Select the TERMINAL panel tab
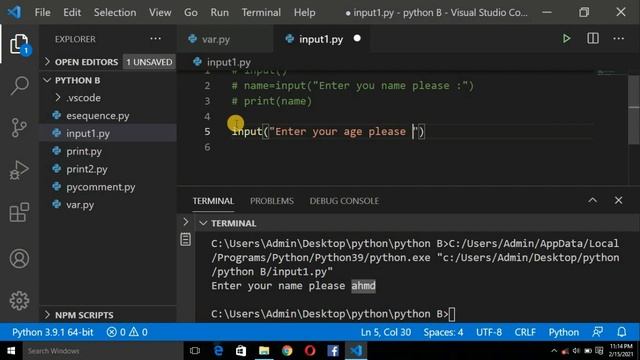This screenshot has width=640, height=360. (213, 201)
